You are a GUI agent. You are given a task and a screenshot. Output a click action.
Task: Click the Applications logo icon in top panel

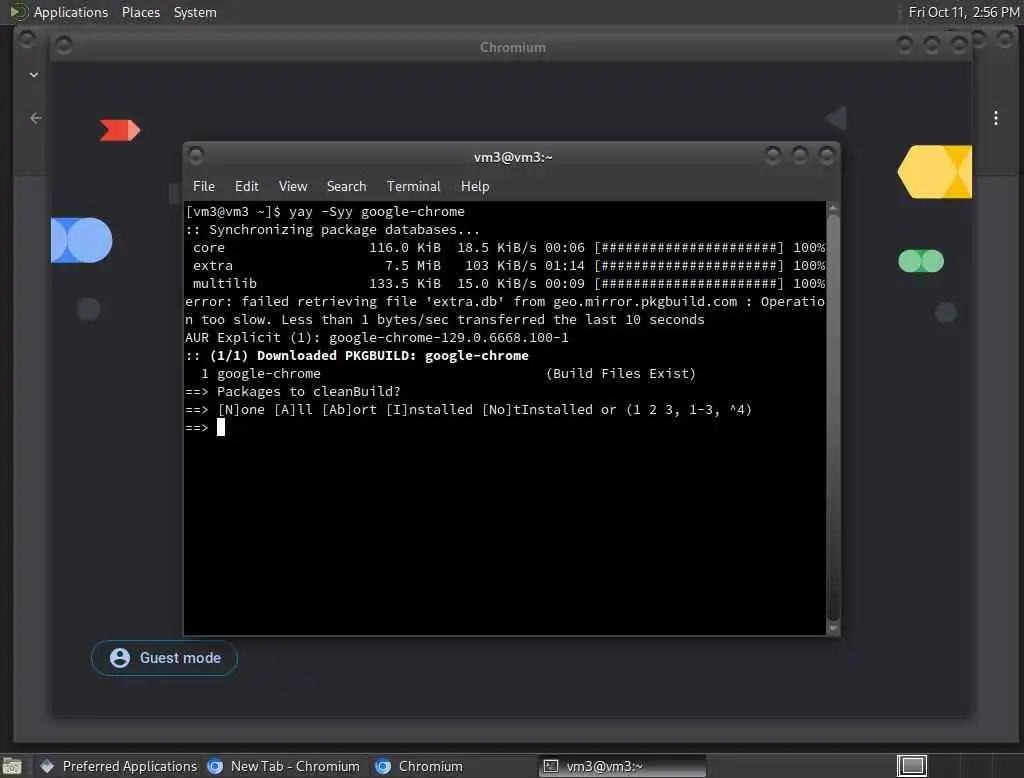pyautogui.click(x=18, y=12)
